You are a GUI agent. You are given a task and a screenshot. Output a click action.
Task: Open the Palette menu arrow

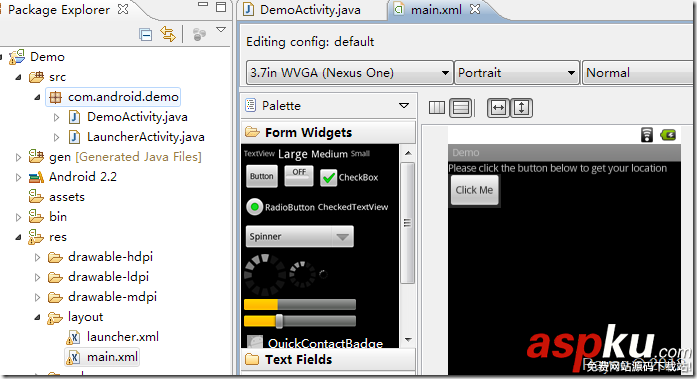(x=404, y=106)
